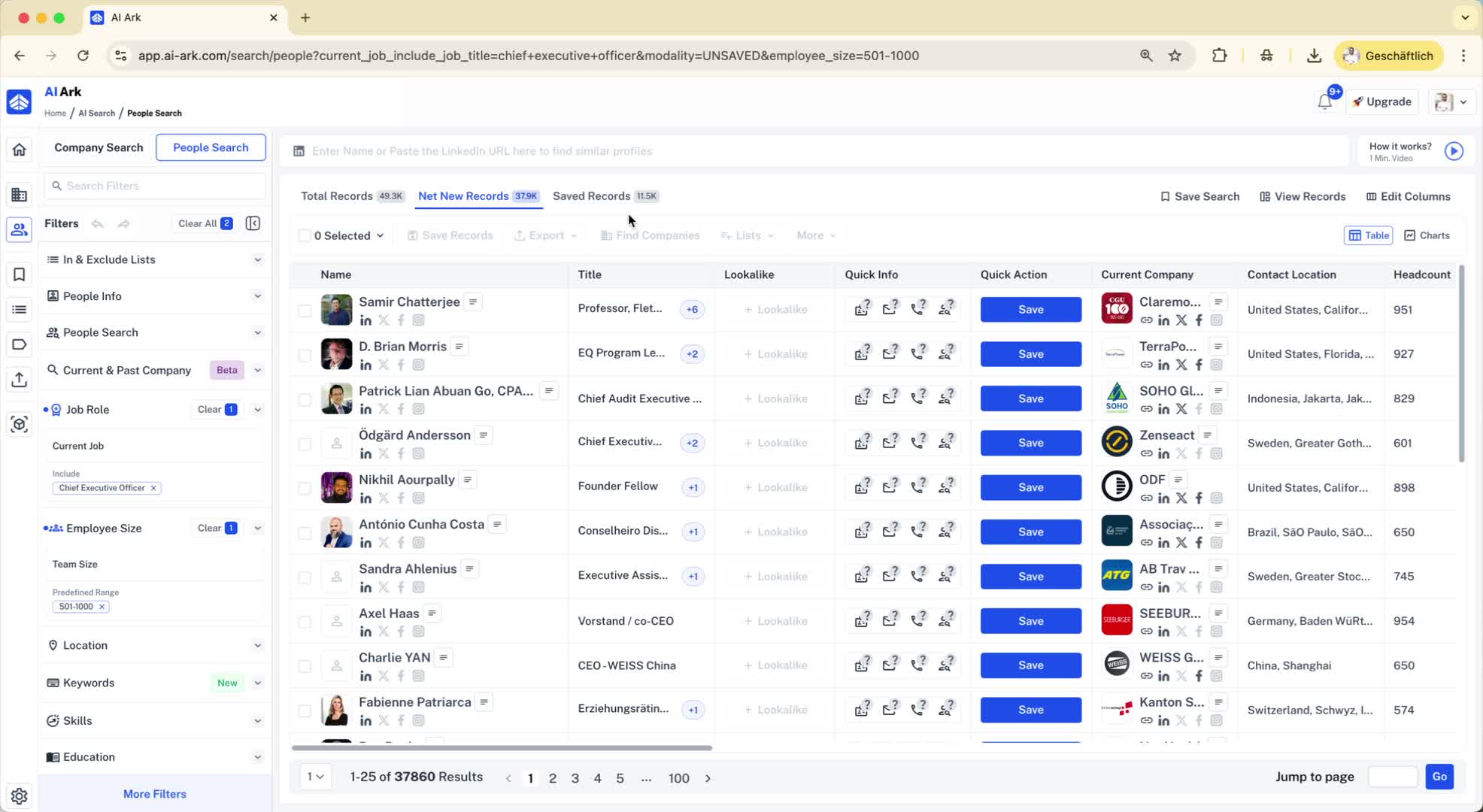Open bookmark icon in left sidebar
Screen dimensions: 1483x812
[20, 274]
